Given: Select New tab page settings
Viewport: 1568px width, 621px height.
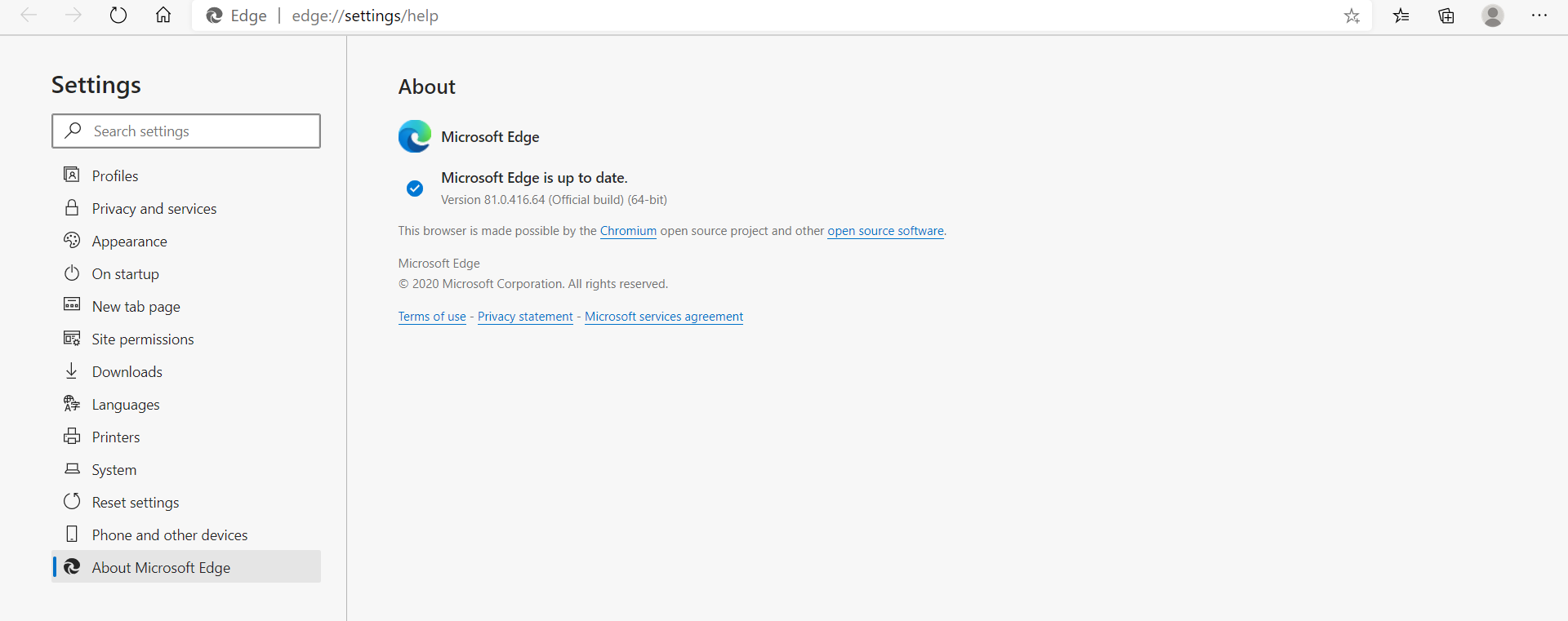Looking at the screenshot, I should [186, 306].
